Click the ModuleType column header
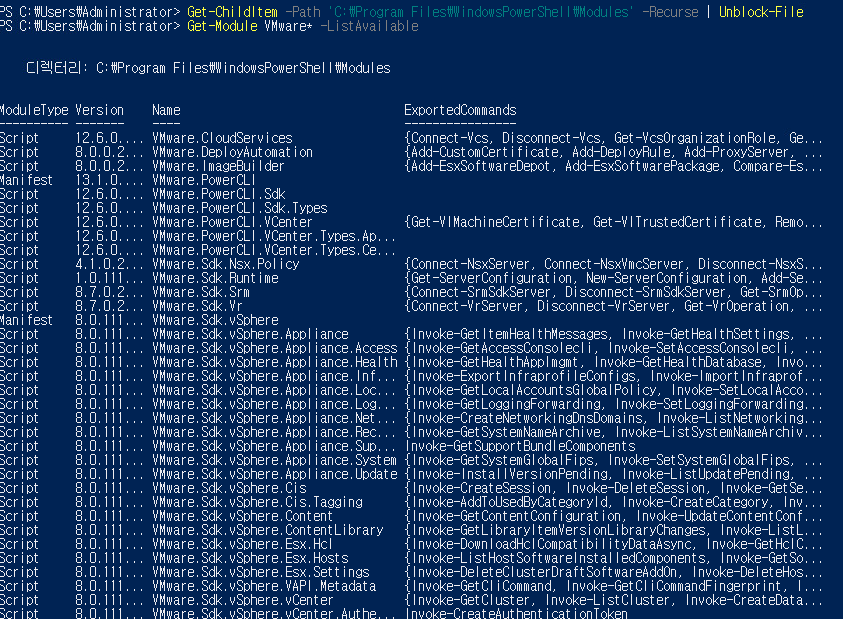 click(x=34, y=110)
